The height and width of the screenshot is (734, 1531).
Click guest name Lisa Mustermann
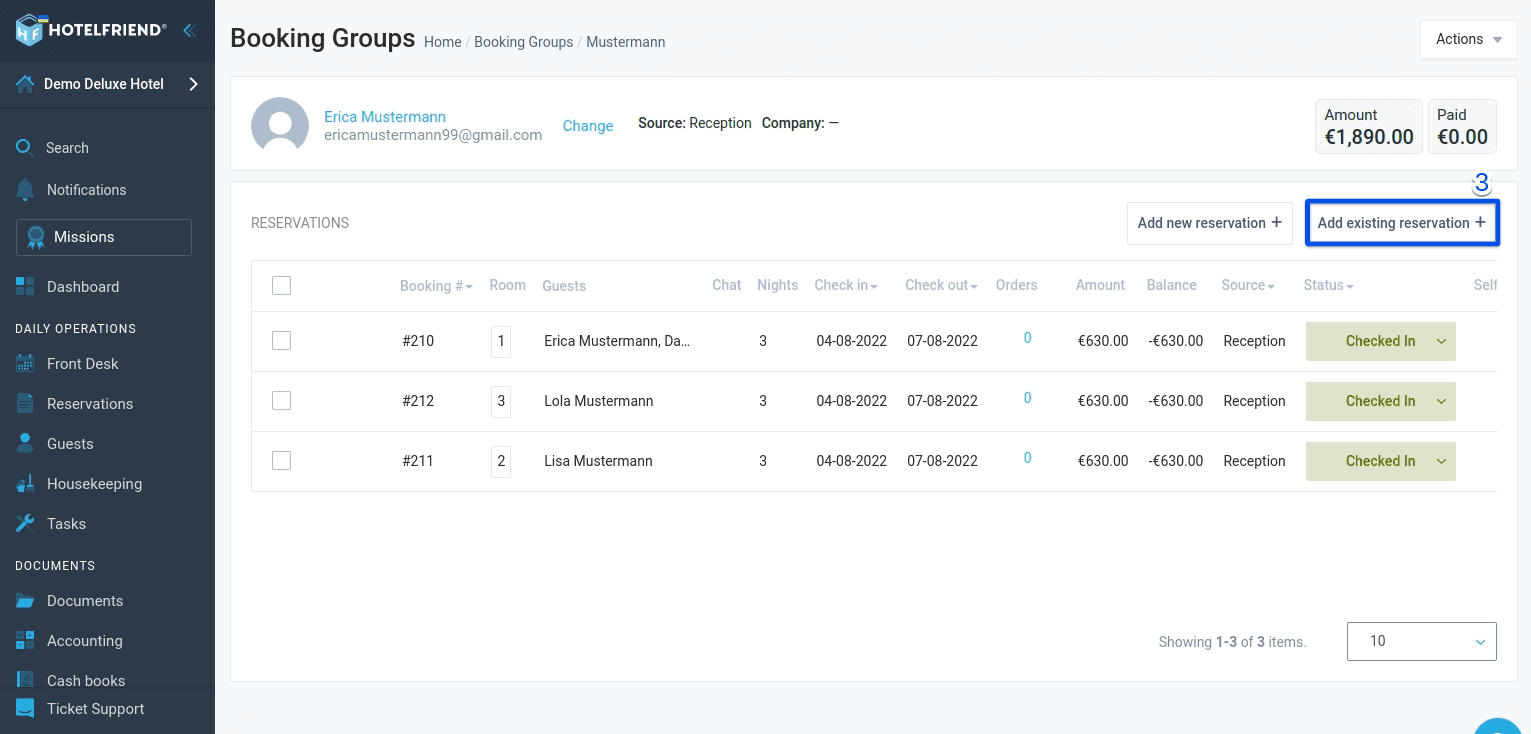coord(598,461)
